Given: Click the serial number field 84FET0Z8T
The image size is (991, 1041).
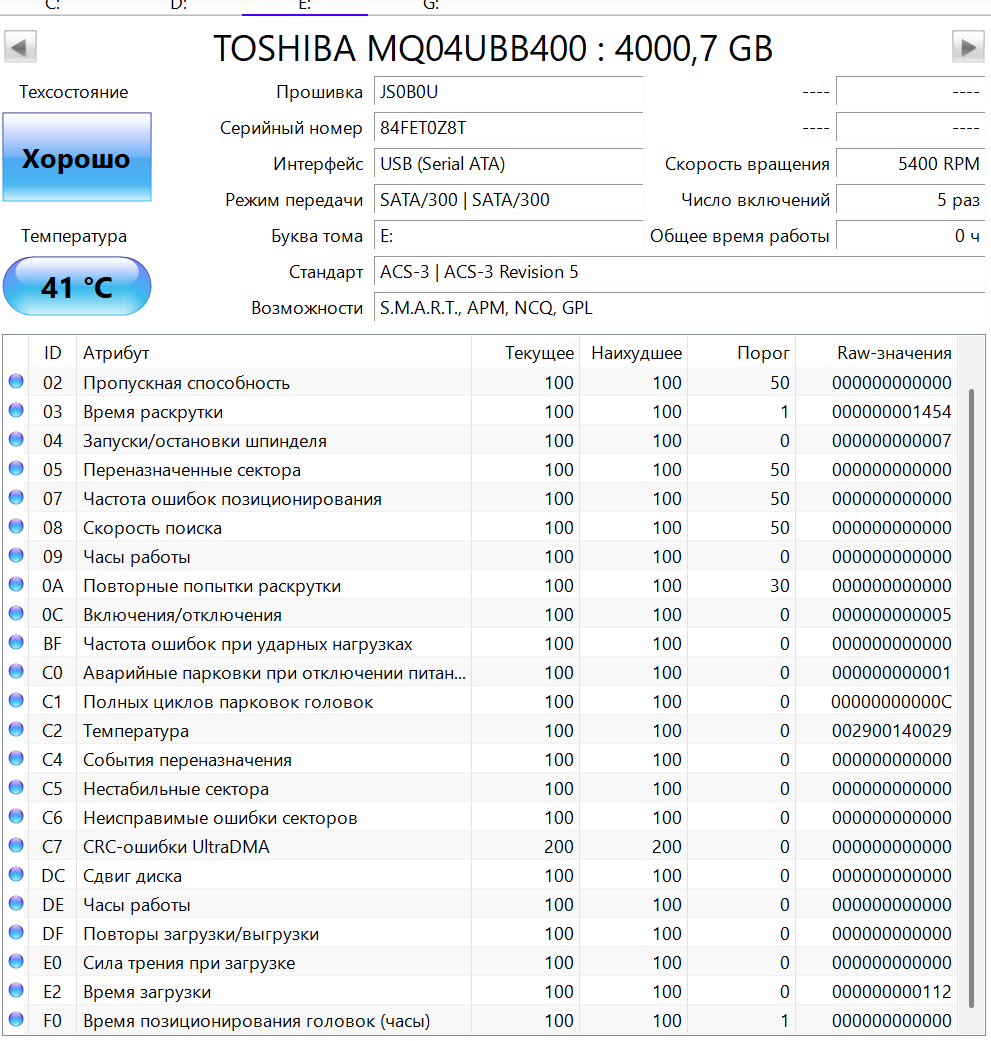Looking at the screenshot, I should coord(508,128).
